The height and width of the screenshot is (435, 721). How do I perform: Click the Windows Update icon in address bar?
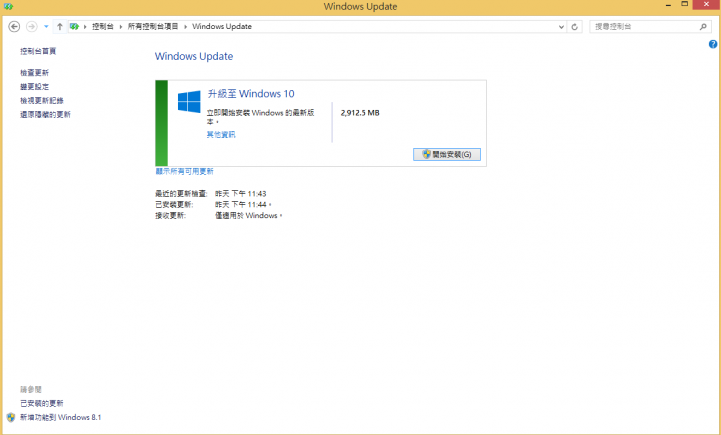pyautogui.click(x=74, y=27)
